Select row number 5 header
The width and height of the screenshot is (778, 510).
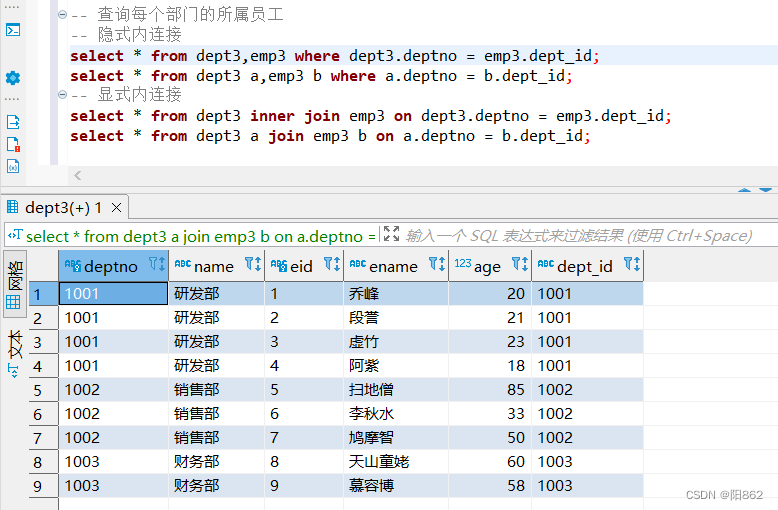tap(39, 390)
